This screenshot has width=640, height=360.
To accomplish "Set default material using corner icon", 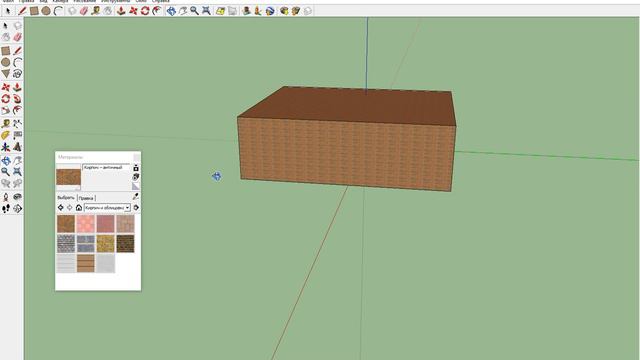I will click(136, 186).
